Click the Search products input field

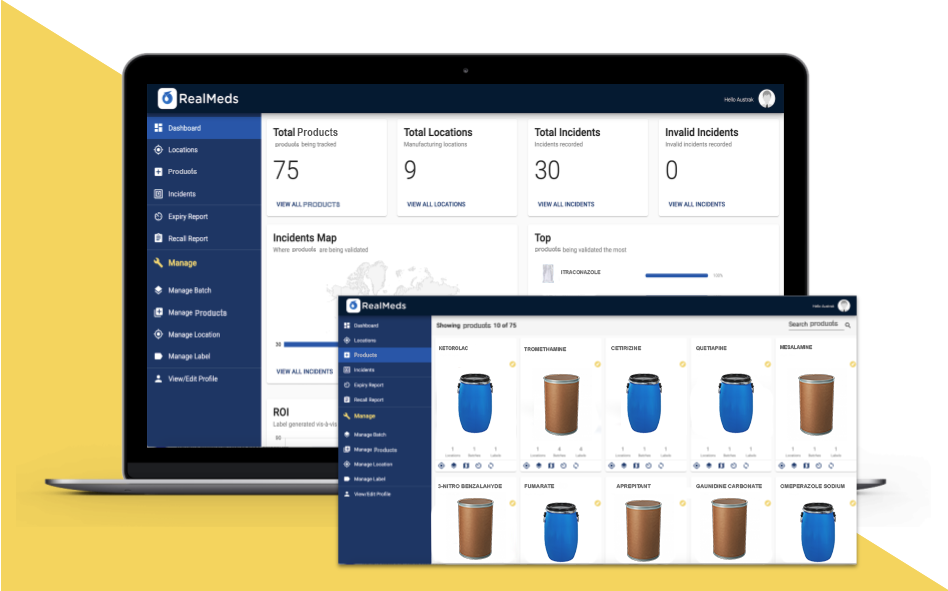coord(814,325)
